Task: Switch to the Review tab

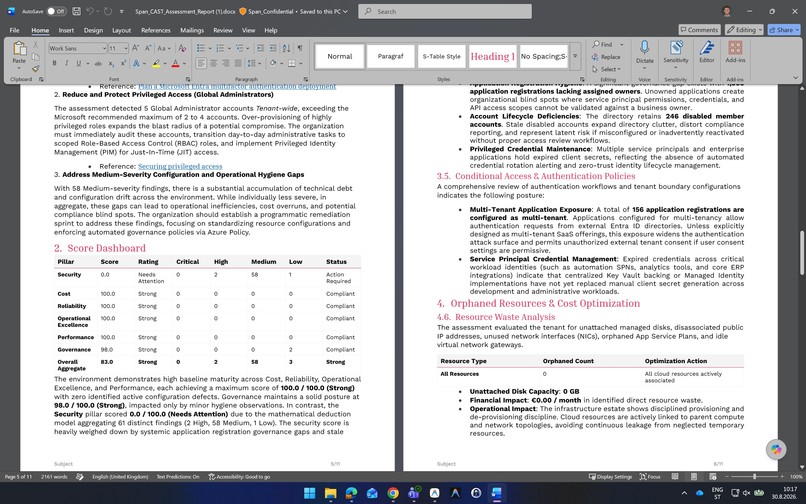Action: [223, 30]
